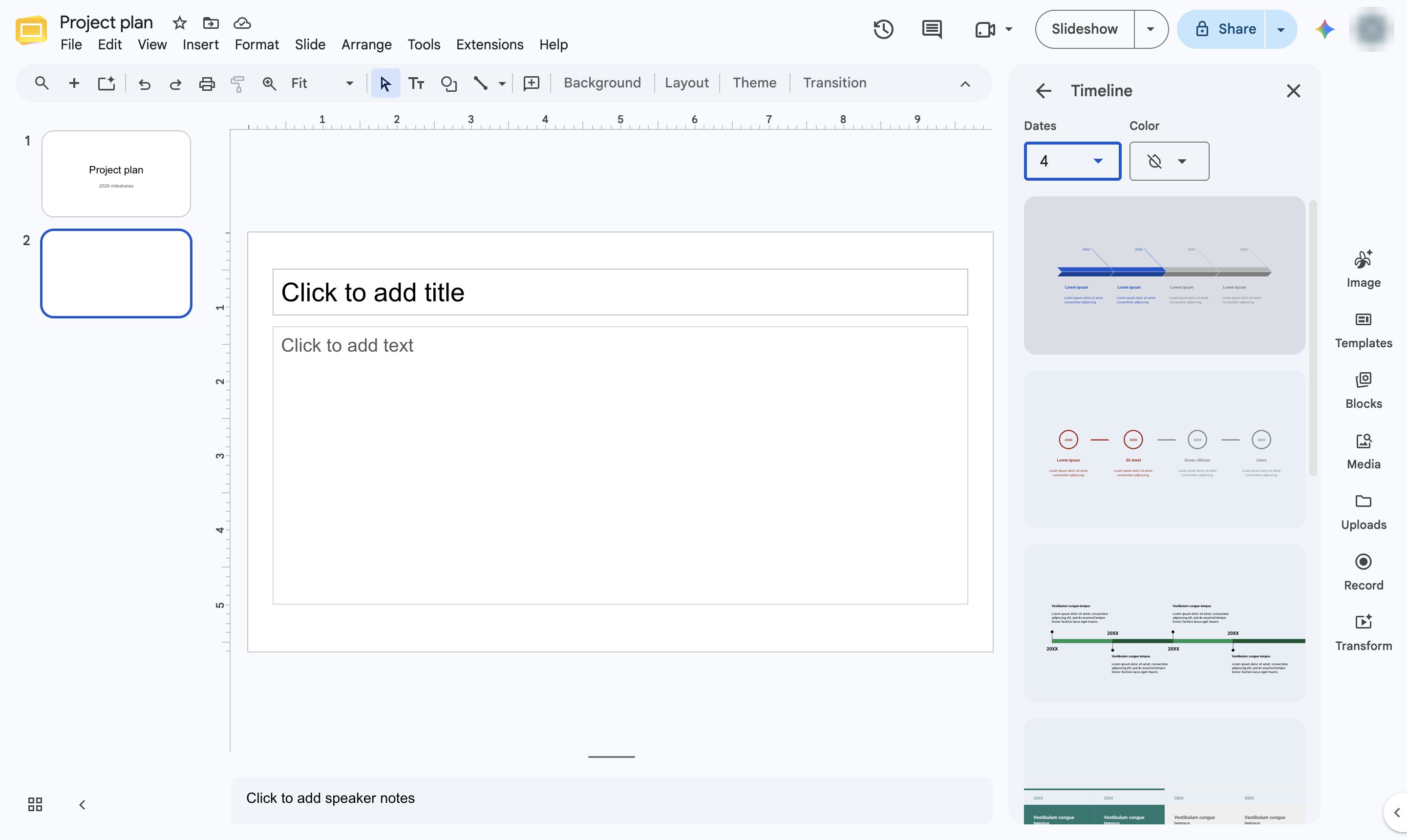
Task: Switch to grid view
Action: click(x=35, y=804)
